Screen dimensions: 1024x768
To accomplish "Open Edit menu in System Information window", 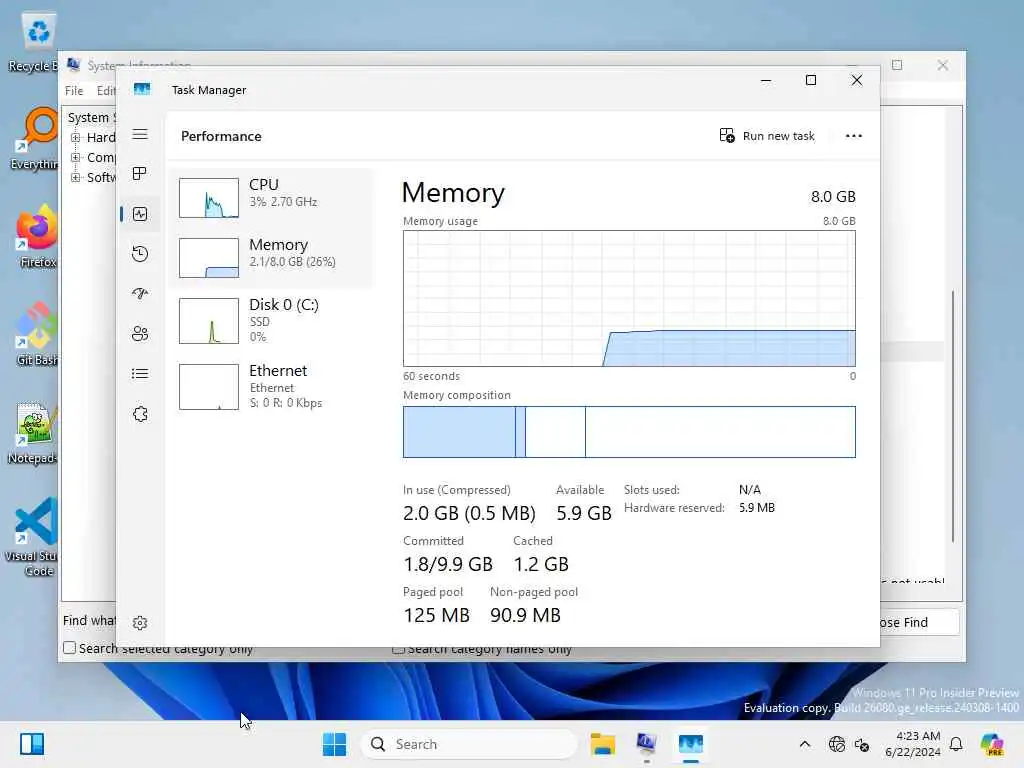I will click(106, 91).
